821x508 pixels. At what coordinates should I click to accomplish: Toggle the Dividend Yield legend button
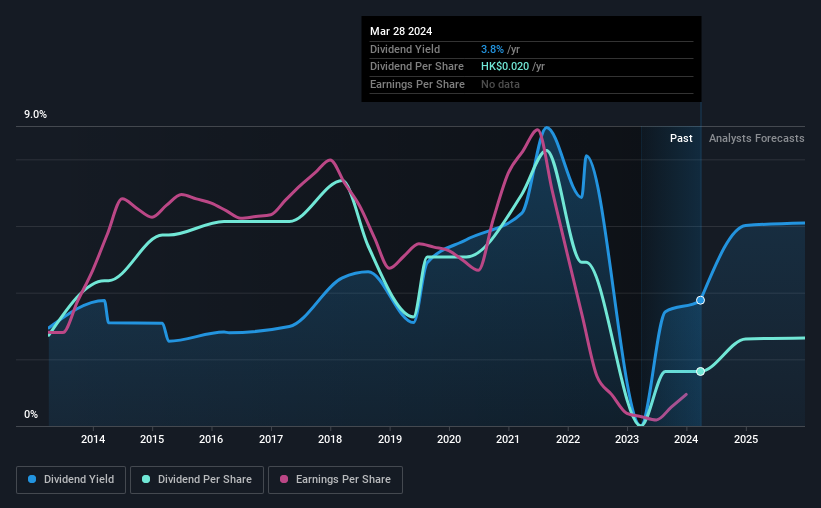(x=71, y=480)
